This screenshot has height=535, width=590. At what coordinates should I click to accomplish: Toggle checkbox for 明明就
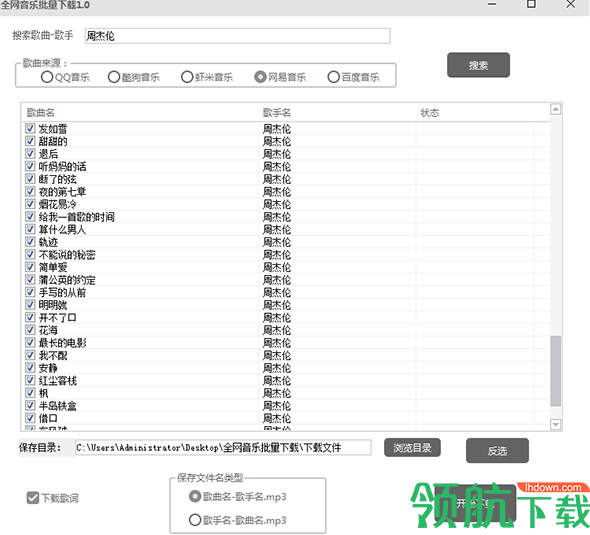tap(30, 305)
